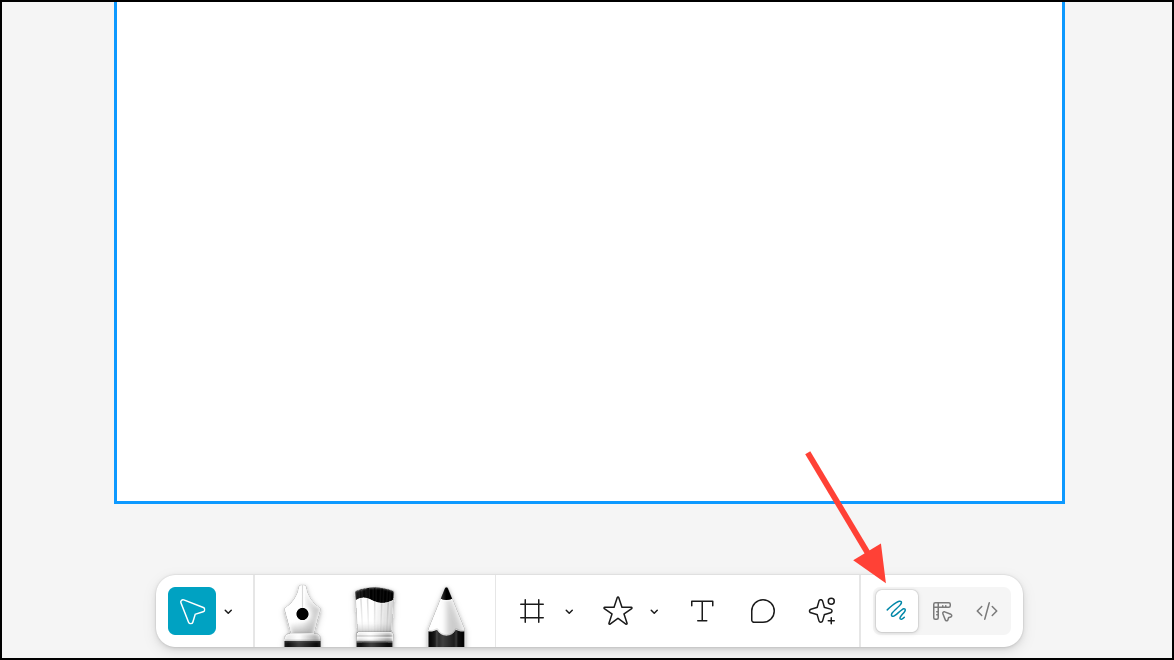
Task: Click the bottom edge of the selected frame
Action: 589,502
